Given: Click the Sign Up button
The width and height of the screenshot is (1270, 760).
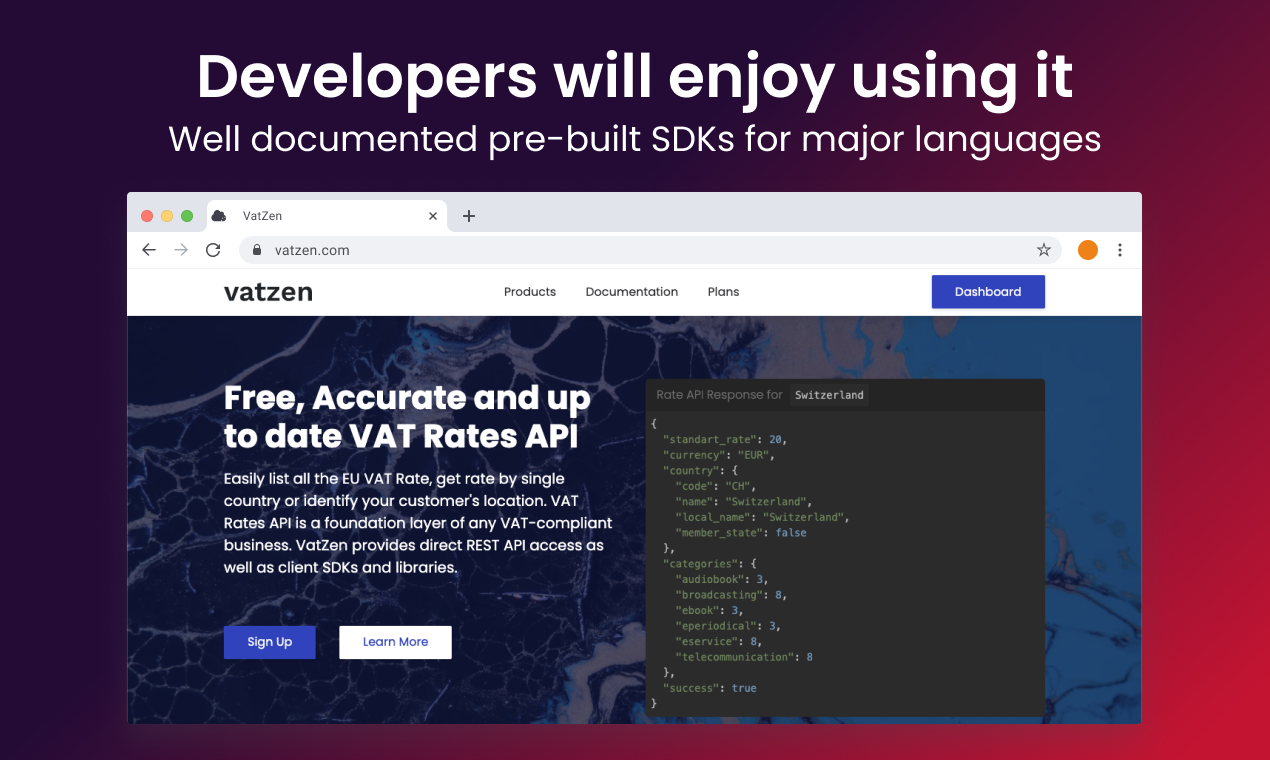Looking at the screenshot, I should pos(270,642).
